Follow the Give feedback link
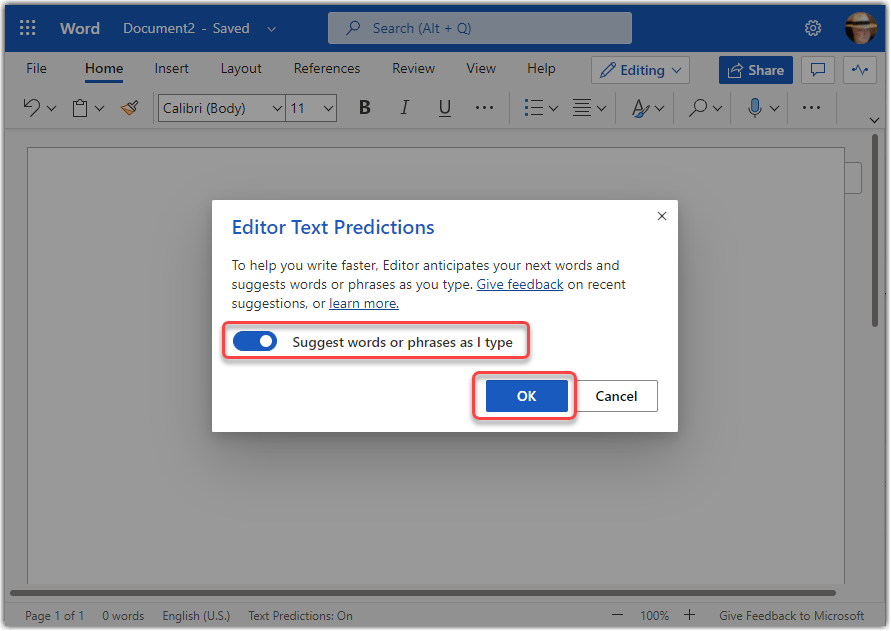This screenshot has height=631, width=891. pos(519,285)
